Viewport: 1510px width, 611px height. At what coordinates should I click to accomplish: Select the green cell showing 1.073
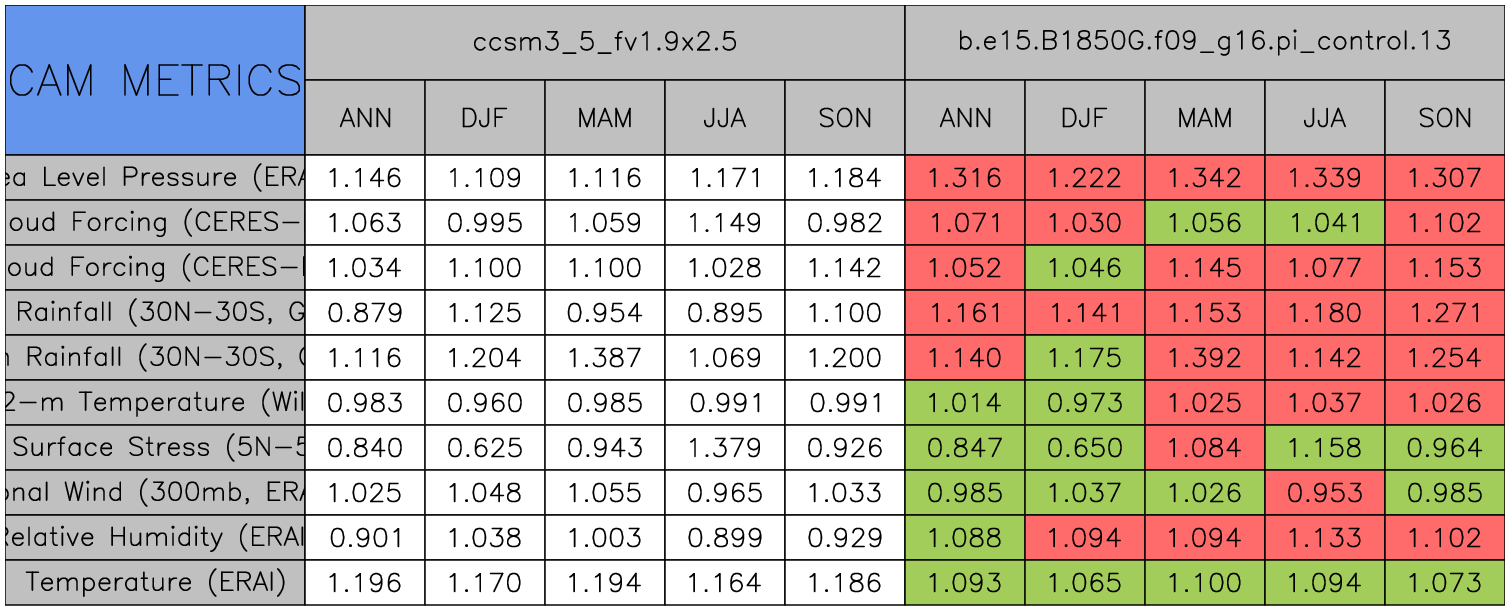click(x=1445, y=582)
